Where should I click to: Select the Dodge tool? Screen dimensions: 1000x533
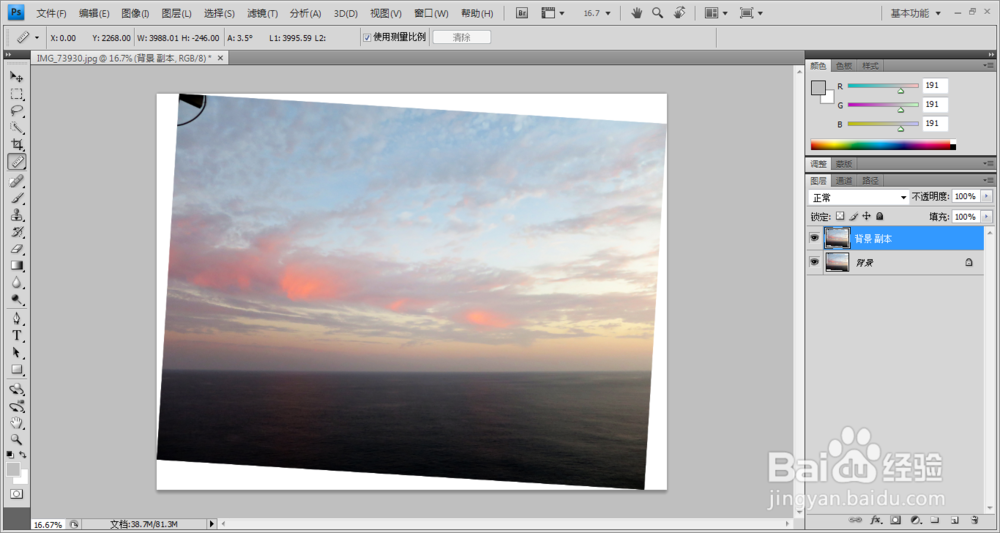17,300
